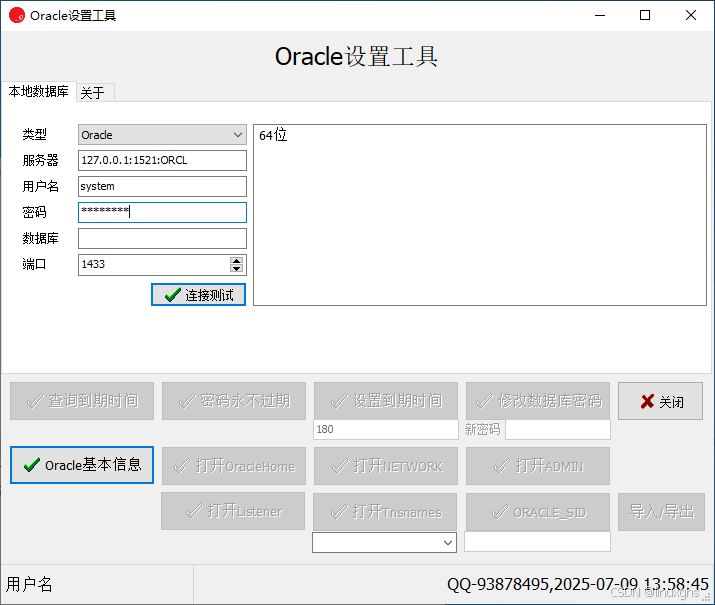Click the 查询到期时间 button

82,401
